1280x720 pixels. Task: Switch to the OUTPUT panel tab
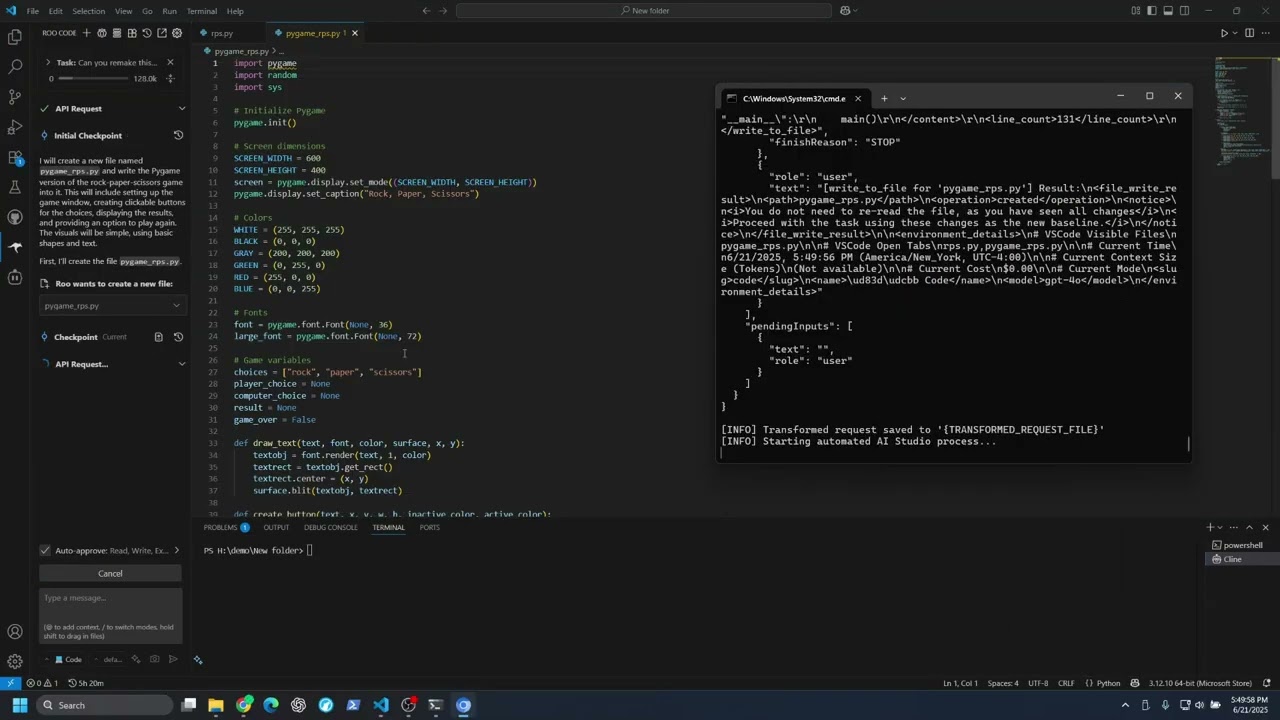pyautogui.click(x=276, y=527)
